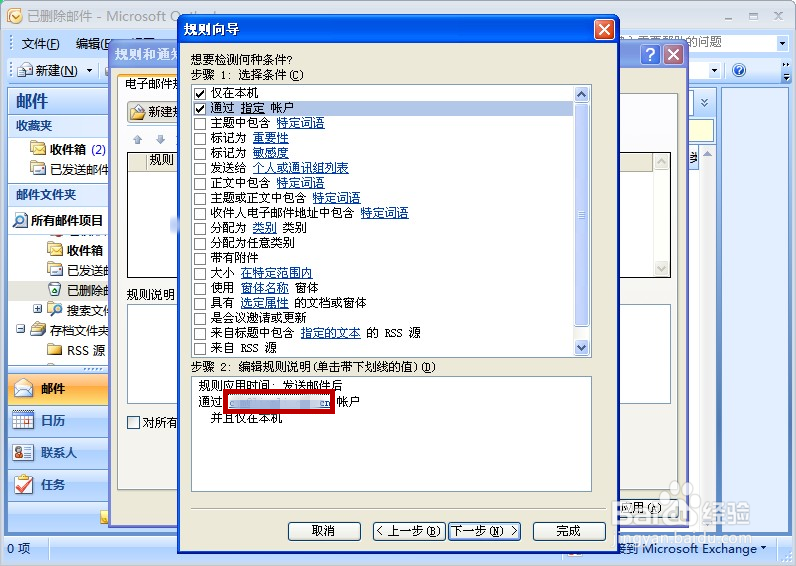
Task: Click the 指定的文本 RSS link
Action: (x=330, y=333)
